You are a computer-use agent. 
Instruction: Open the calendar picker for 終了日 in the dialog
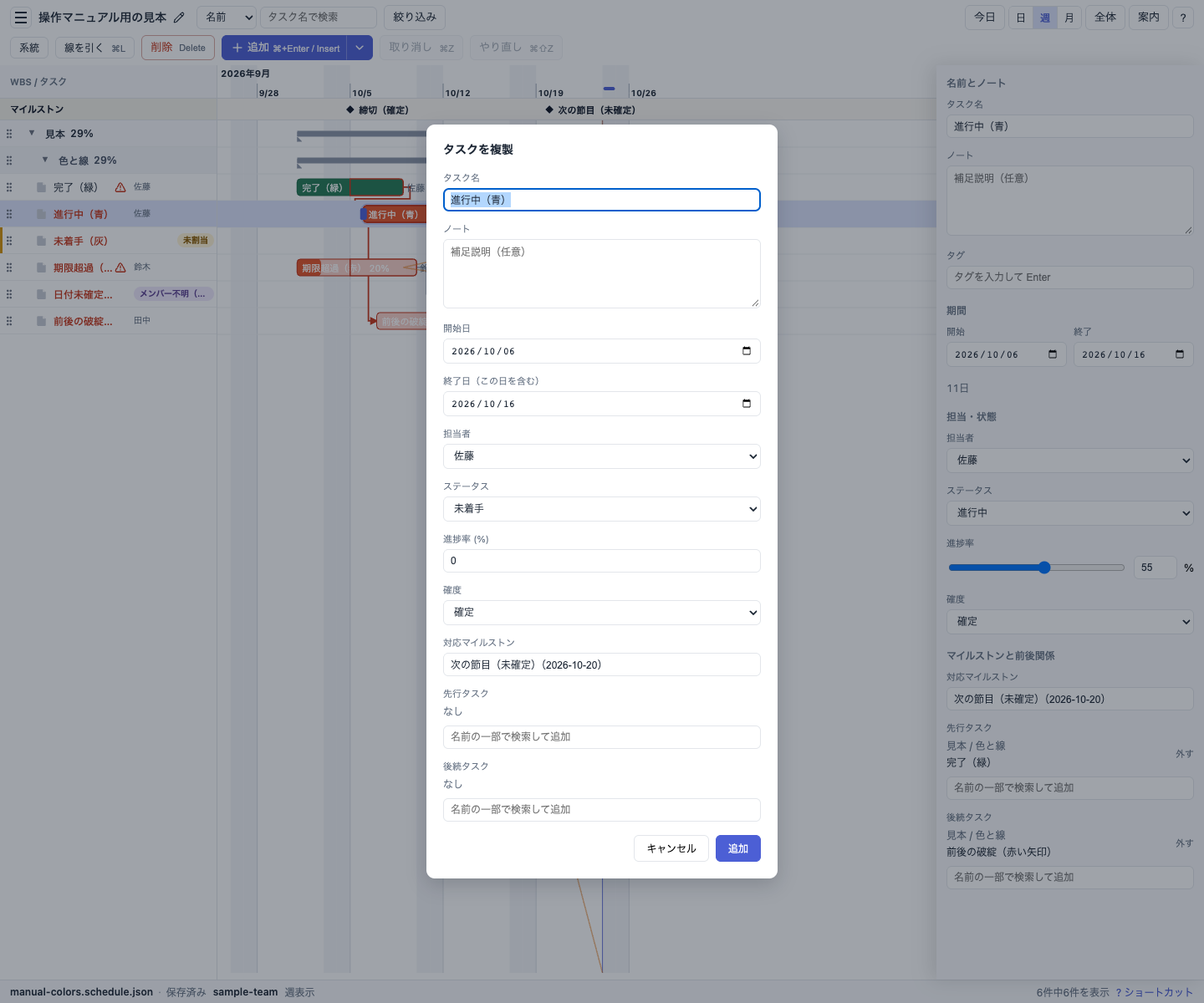tap(747, 404)
